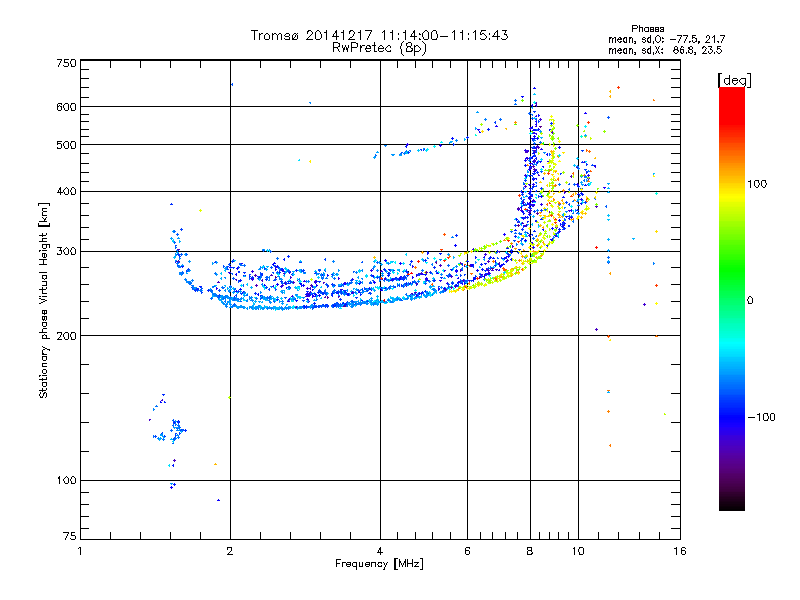Viewport: 800px width, 600px height.
Task: Click the '6' x-axis tick label
Action: tap(467, 551)
